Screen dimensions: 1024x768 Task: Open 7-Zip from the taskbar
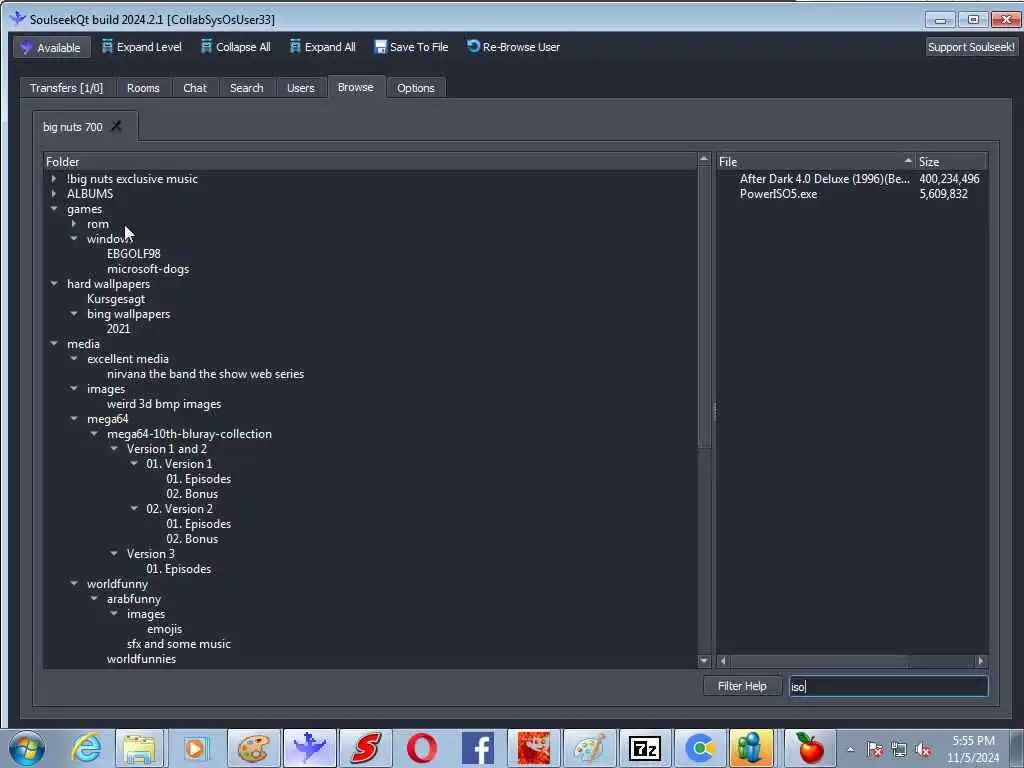645,748
